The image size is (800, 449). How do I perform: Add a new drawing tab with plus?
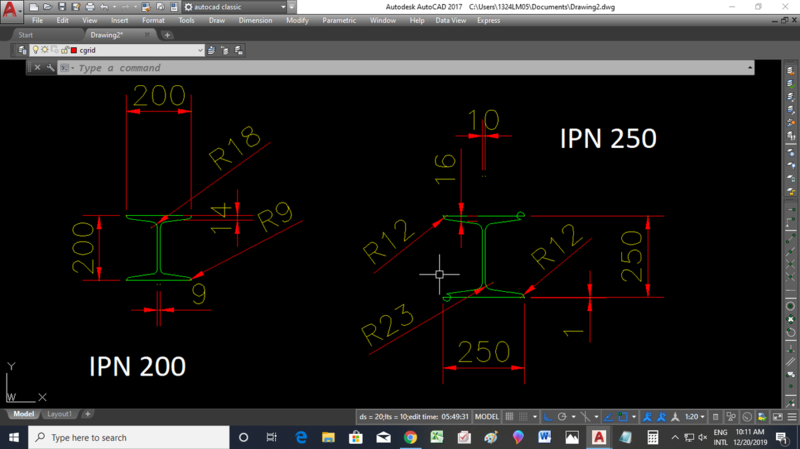coord(167,35)
